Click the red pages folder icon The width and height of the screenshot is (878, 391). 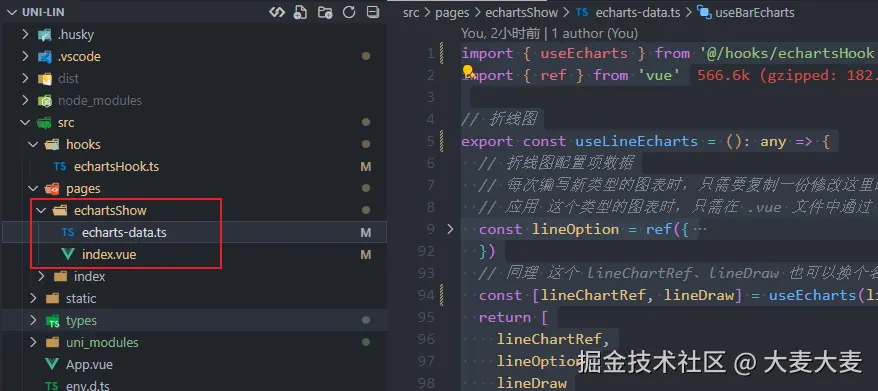click(52, 189)
